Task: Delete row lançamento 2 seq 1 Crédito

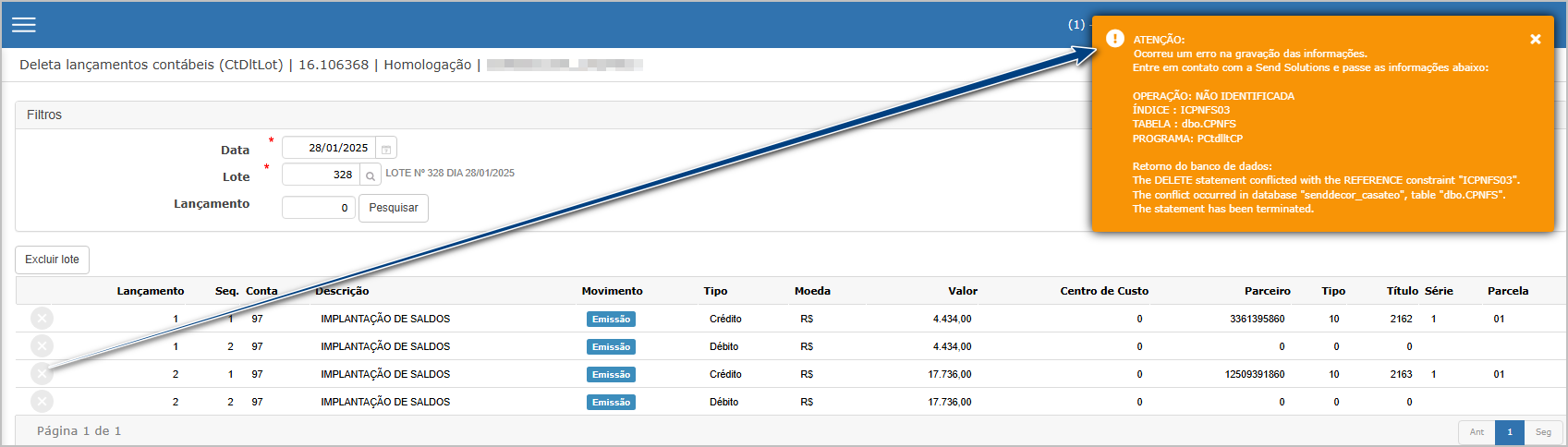Action: [x=42, y=374]
